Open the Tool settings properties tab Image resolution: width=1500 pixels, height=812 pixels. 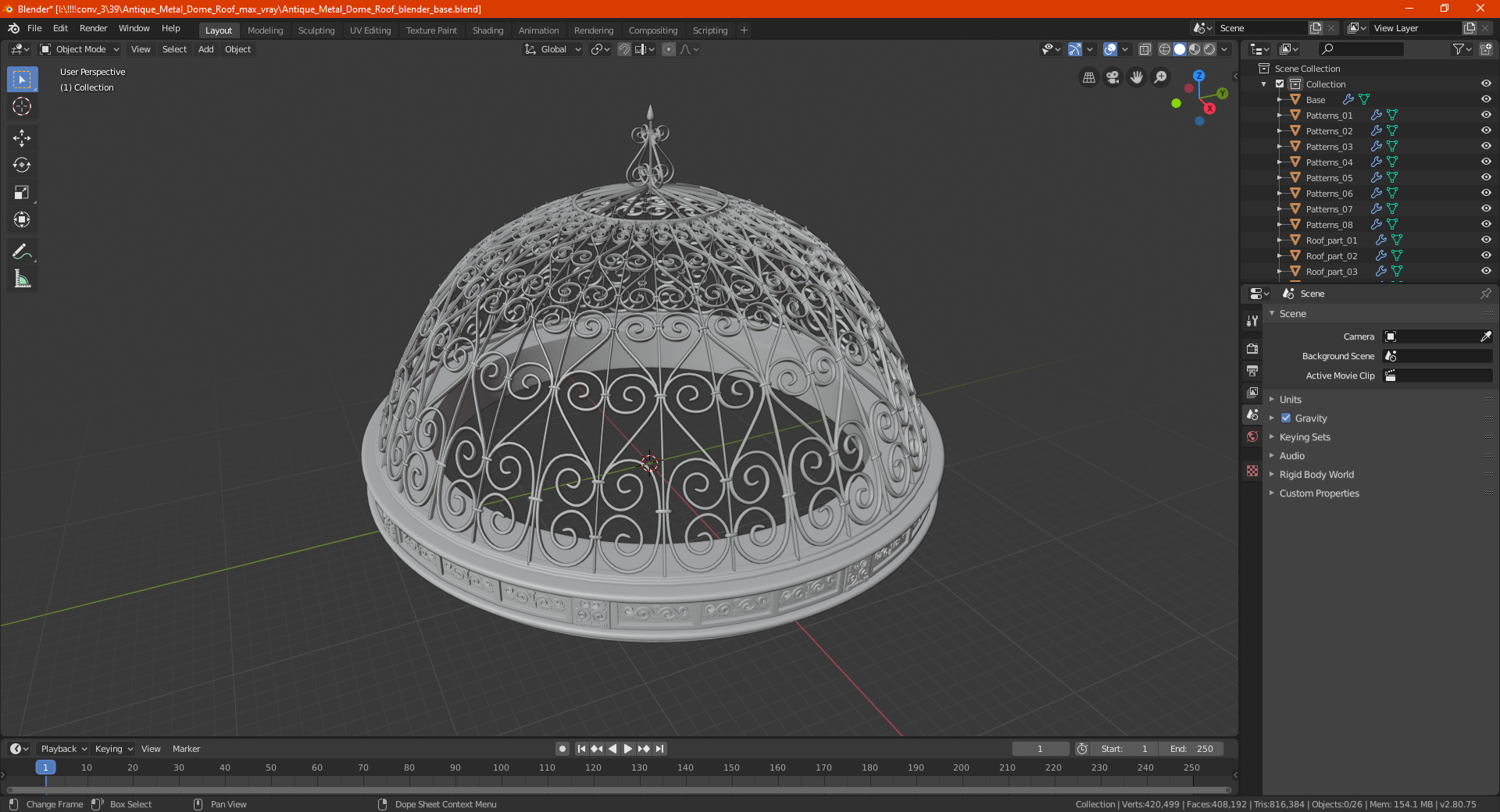pos(1252,321)
